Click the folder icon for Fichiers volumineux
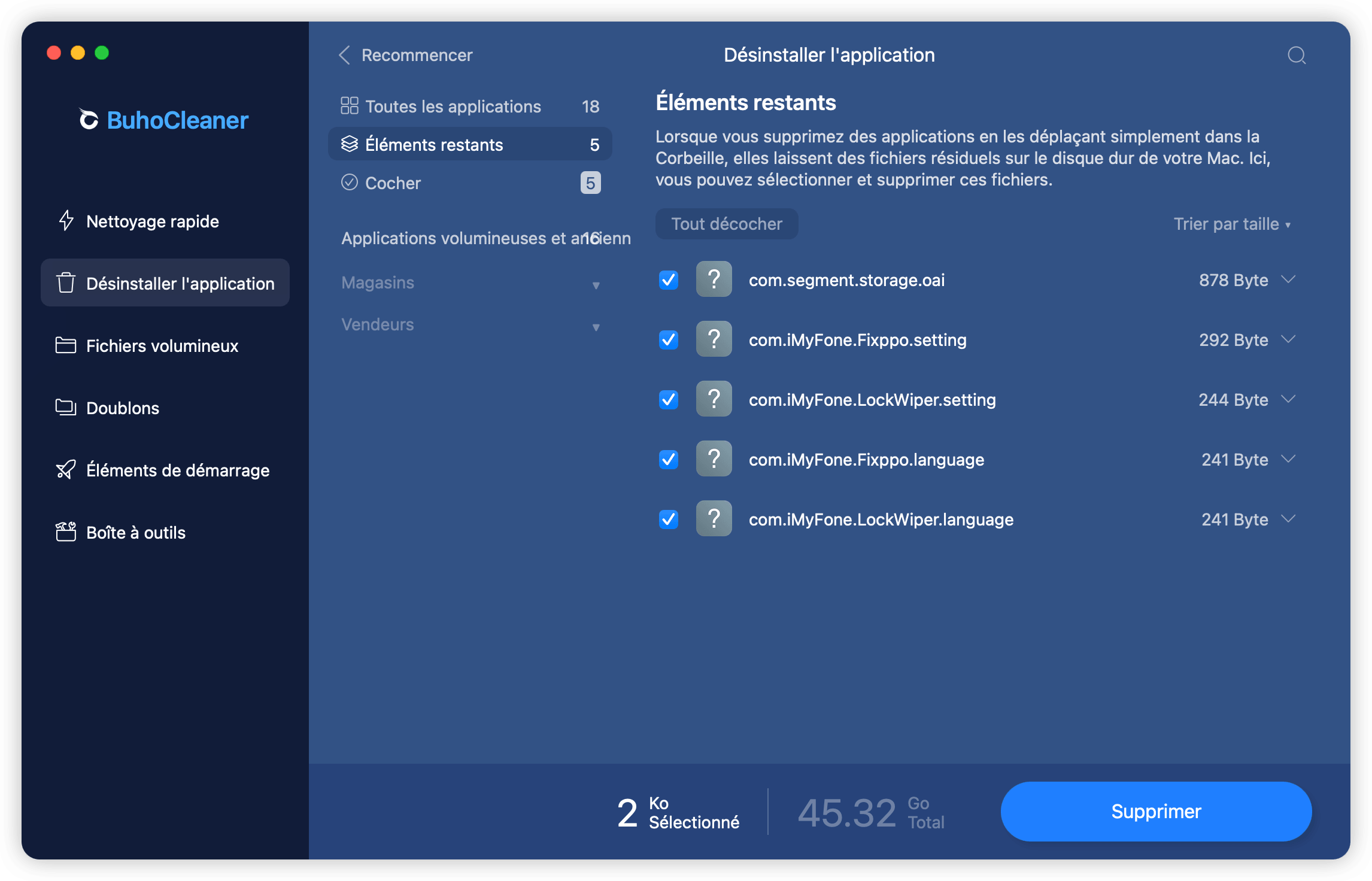Image resolution: width=1372 pixels, height=881 pixels. (66, 345)
